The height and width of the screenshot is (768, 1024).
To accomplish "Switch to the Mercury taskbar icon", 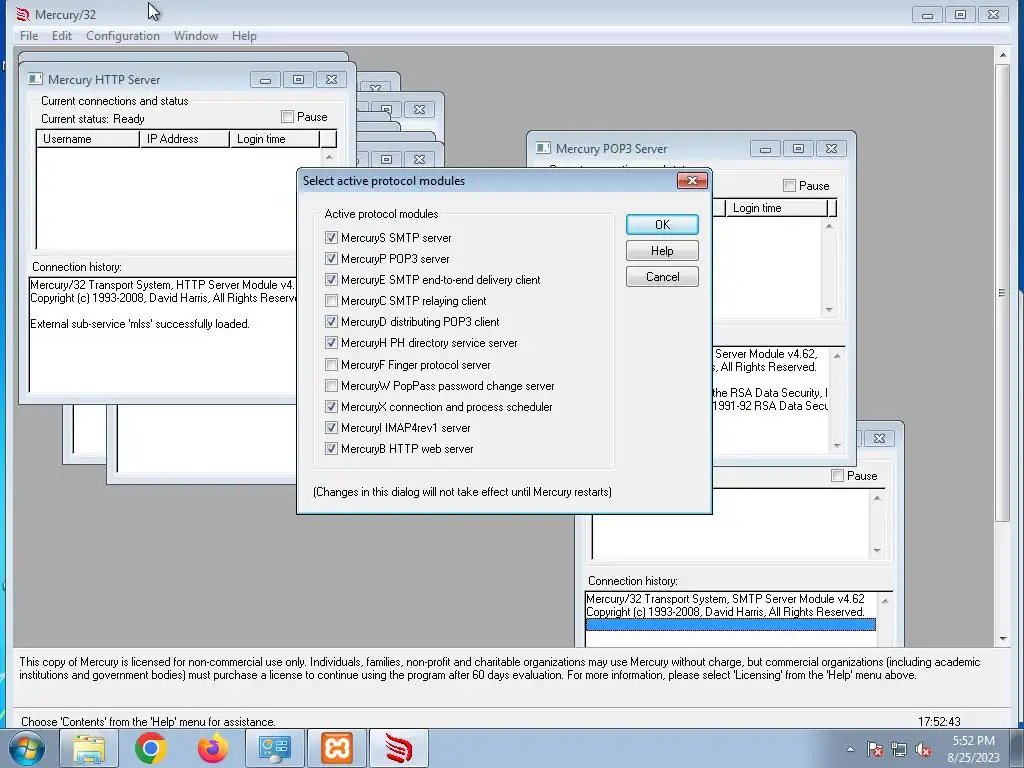I will tap(399, 748).
